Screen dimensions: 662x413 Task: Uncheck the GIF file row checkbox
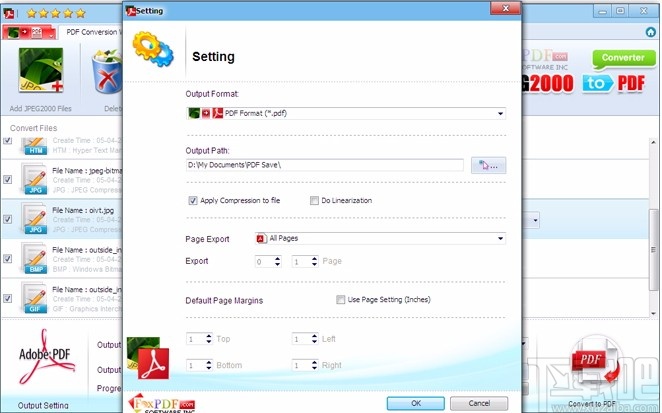pyautogui.click(x=8, y=298)
